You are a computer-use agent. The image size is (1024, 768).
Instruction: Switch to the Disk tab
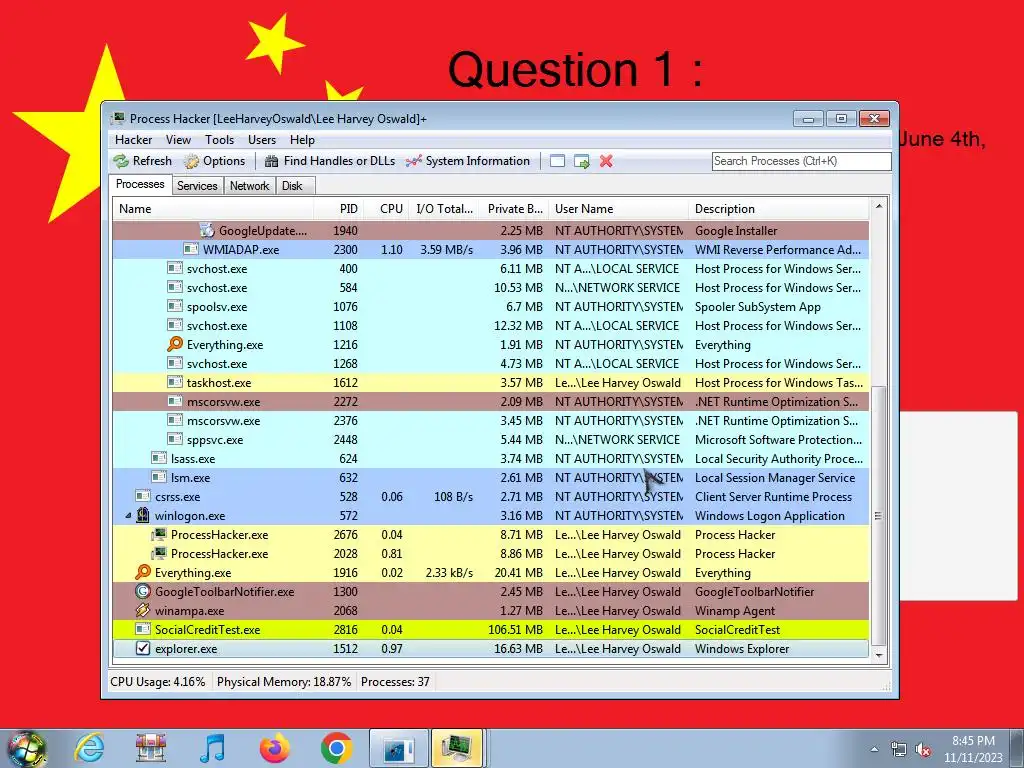tap(293, 185)
